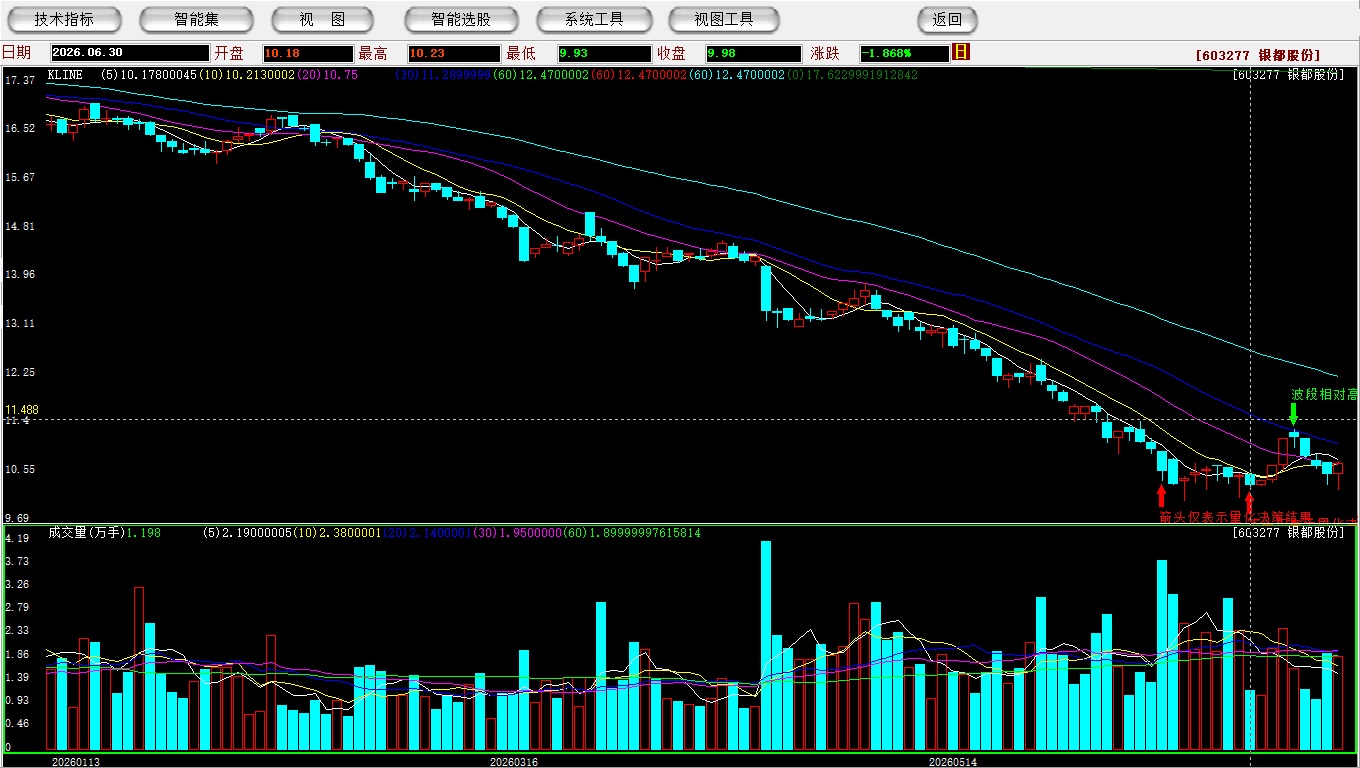Click the red stock label 603277 银都股份
Image resolution: width=1360 pixels, height=768 pixels.
click(1257, 55)
